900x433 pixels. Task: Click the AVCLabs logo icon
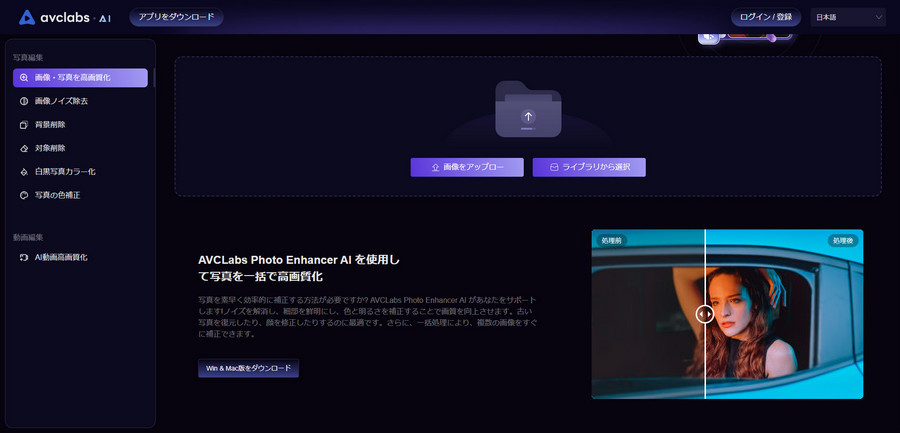pos(27,17)
